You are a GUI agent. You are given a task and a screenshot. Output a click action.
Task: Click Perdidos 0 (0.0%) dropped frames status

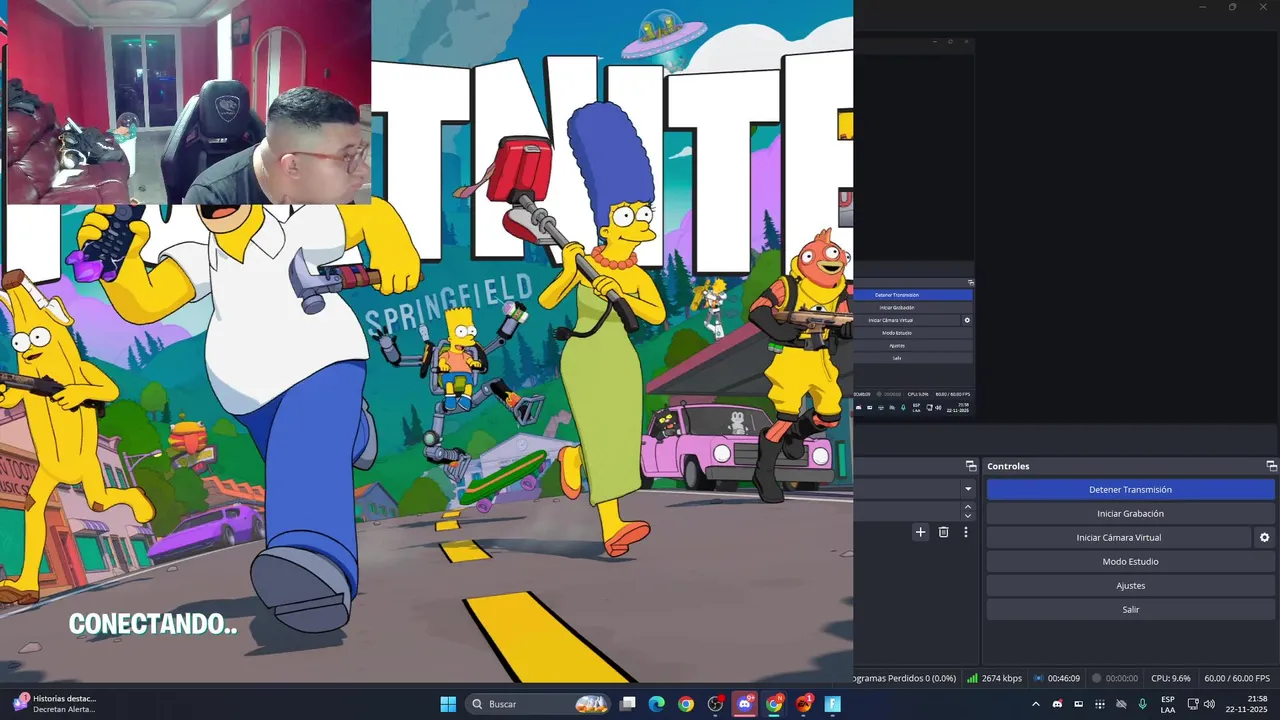(x=905, y=678)
